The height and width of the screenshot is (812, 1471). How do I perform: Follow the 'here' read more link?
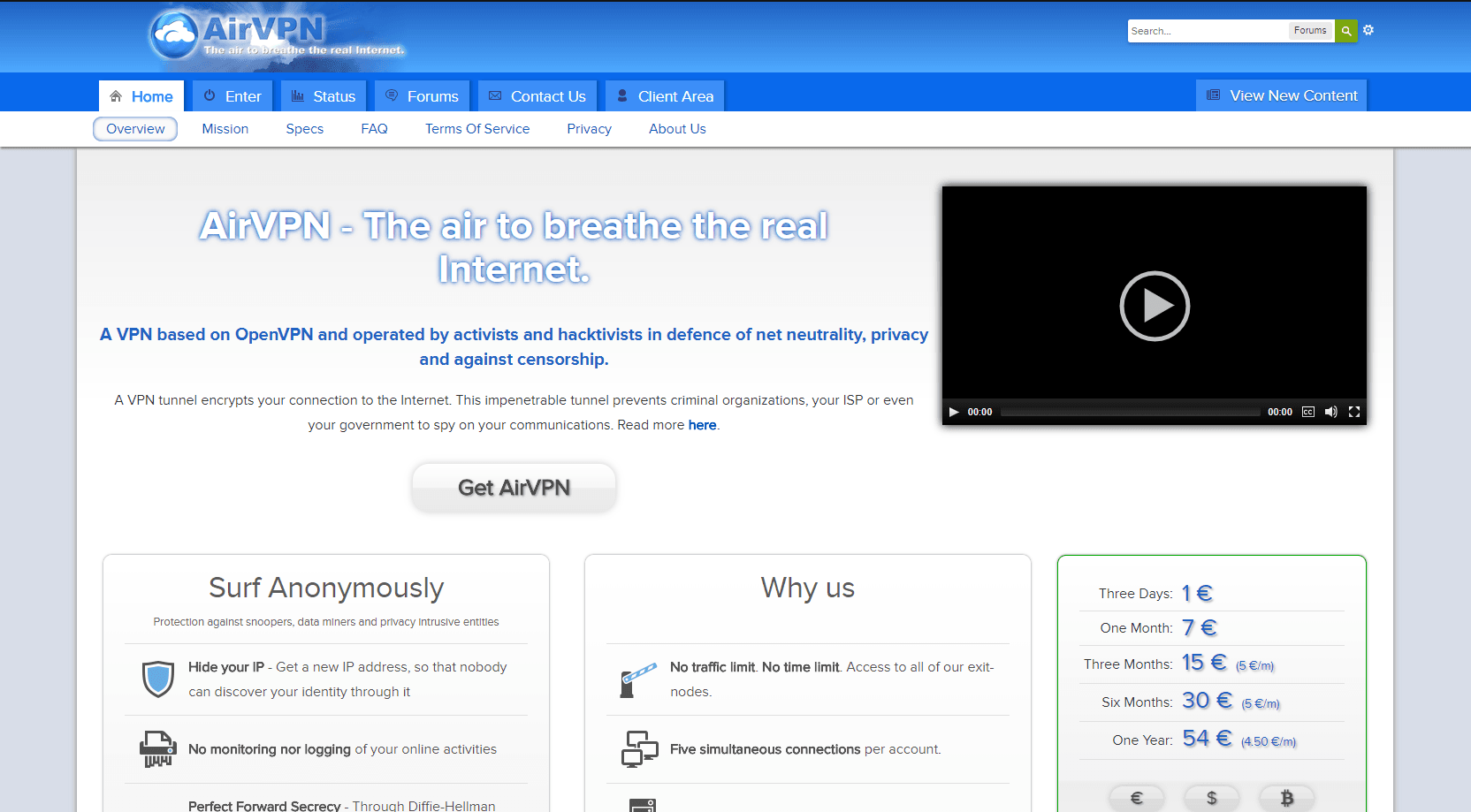(x=702, y=425)
